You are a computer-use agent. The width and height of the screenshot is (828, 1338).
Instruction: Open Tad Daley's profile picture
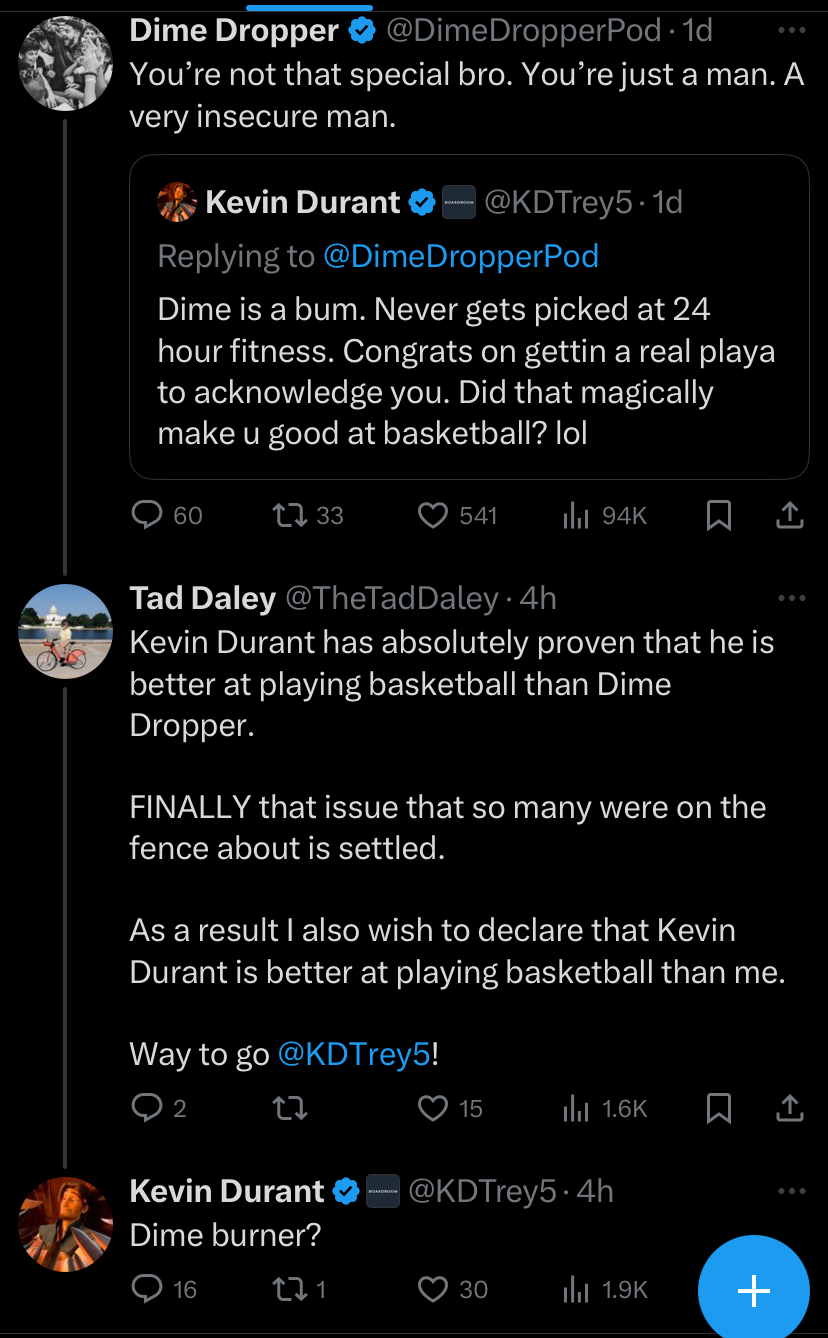coord(66,631)
